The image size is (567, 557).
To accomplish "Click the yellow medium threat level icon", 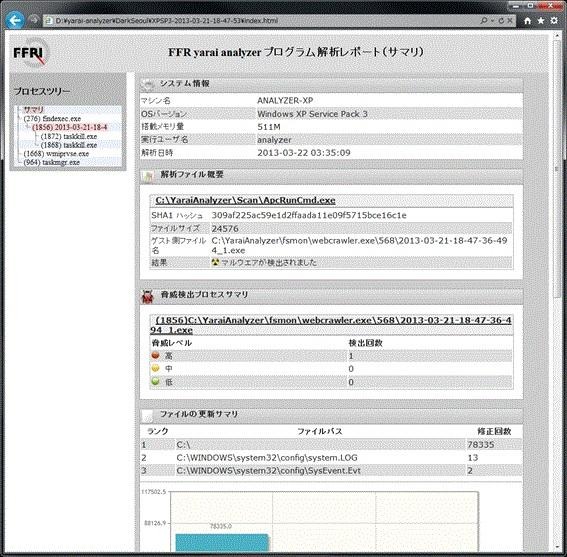I will coord(155,369).
